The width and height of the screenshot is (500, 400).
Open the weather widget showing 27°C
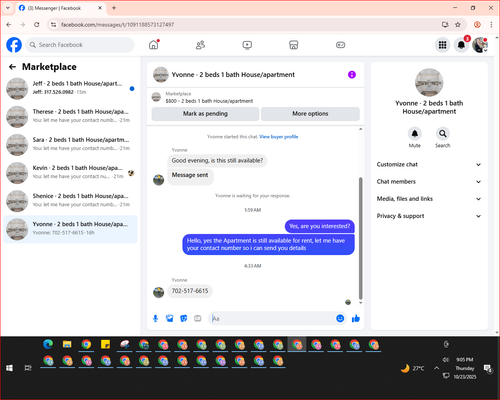[x=413, y=368]
